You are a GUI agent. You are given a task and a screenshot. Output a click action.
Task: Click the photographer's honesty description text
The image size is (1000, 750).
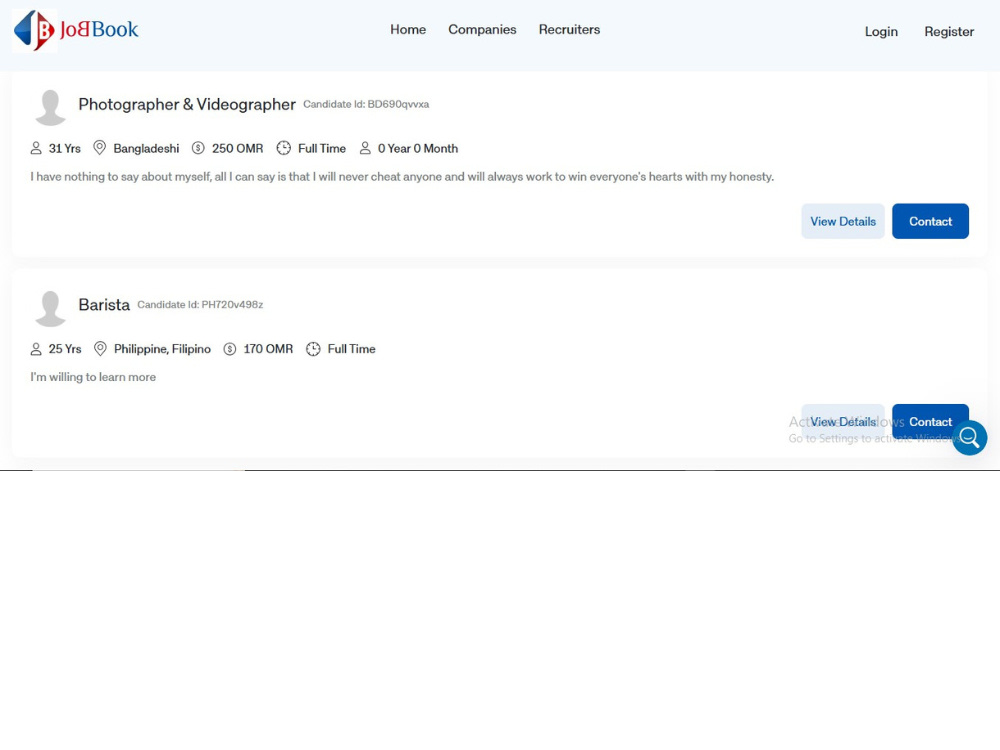tap(402, 177)
